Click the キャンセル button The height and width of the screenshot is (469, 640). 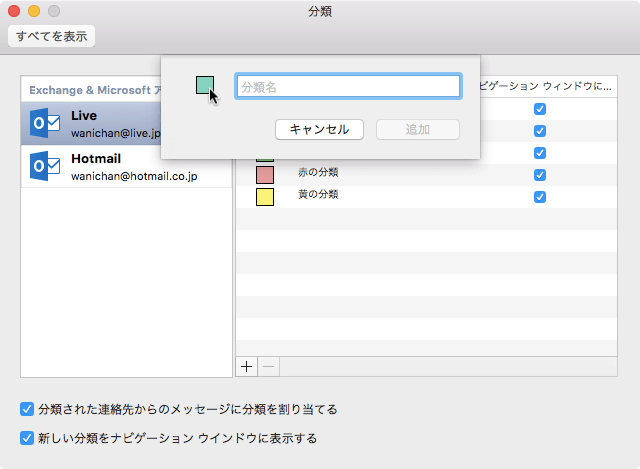point(319,129)
